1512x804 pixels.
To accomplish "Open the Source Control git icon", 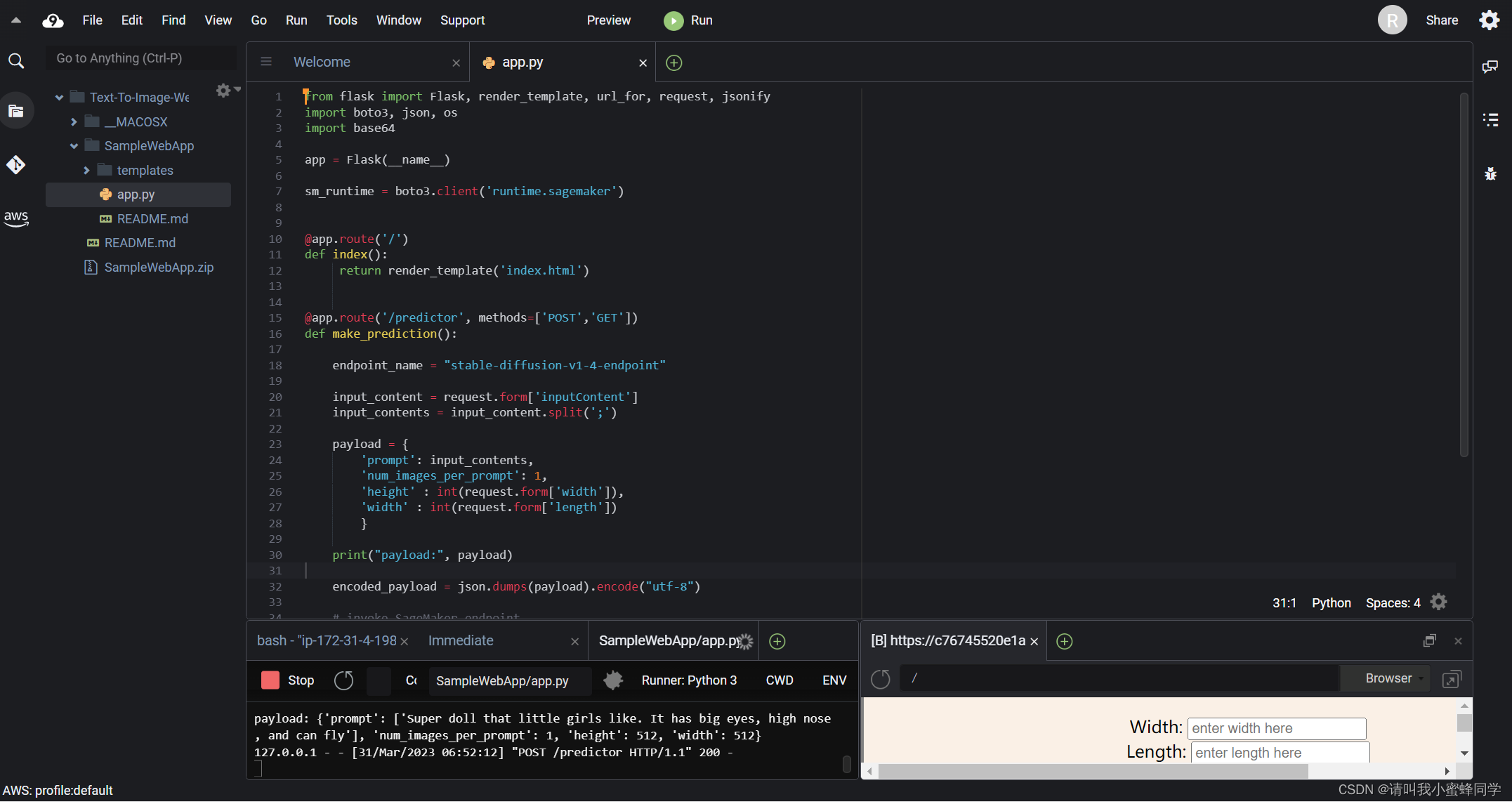I will coord(15,165).
